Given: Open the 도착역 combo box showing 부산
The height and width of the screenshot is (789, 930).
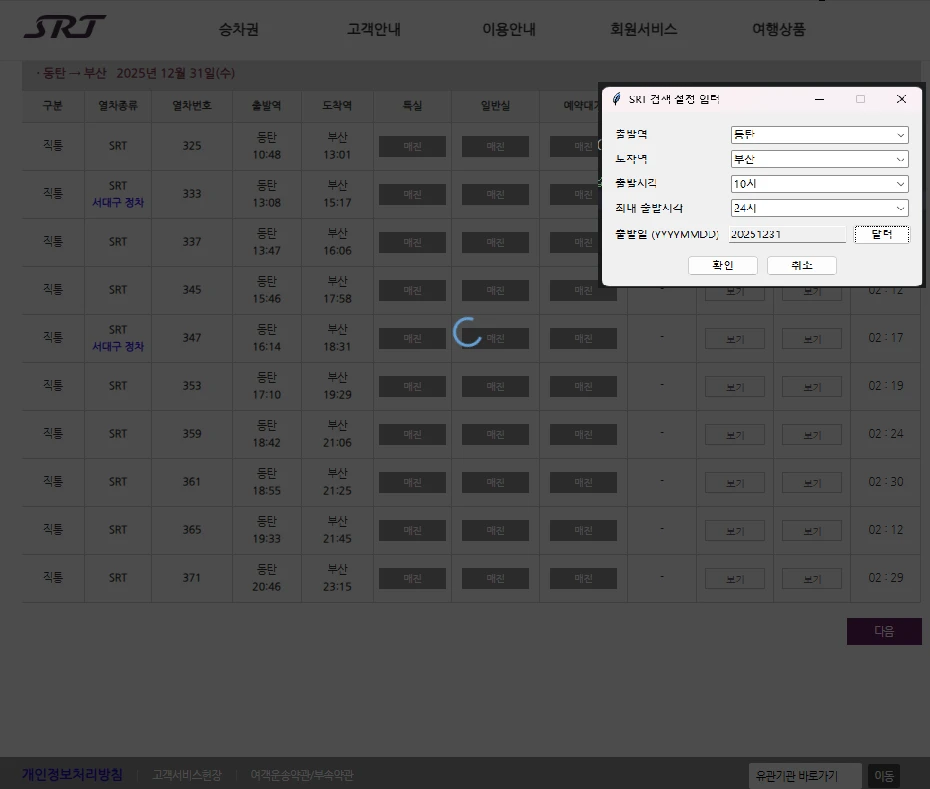Looking at the screenshot, I should tap(819, 159).
